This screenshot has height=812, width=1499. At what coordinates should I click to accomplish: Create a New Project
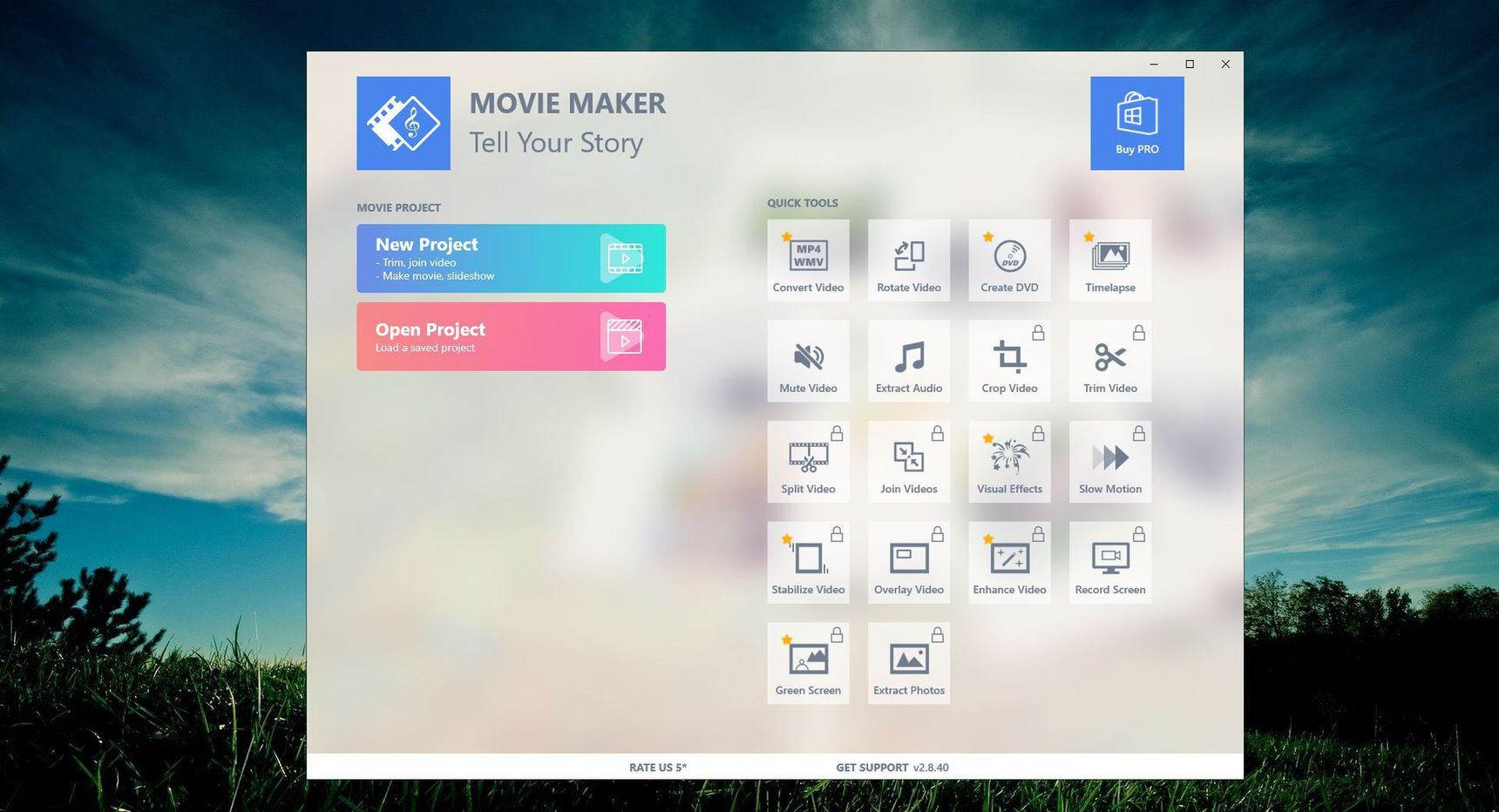pyautogui.click(x=511, y=258)
